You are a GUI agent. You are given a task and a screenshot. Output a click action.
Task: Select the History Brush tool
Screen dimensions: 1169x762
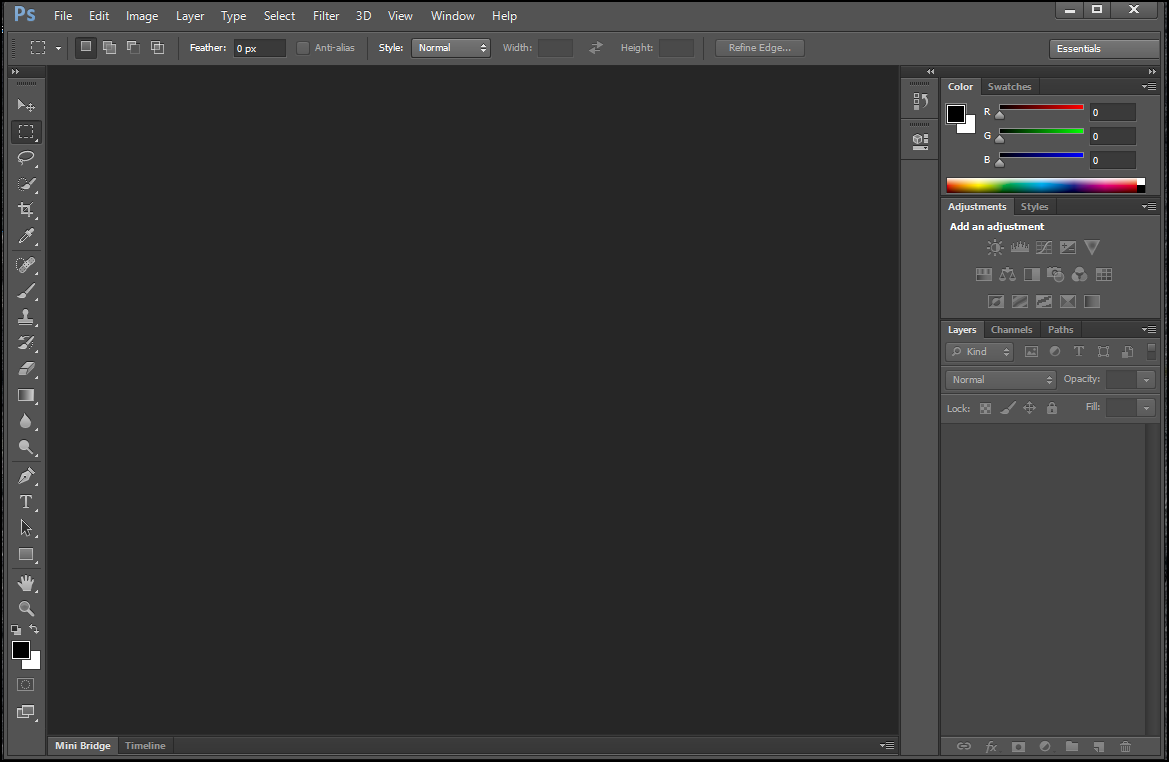(26, 343)
